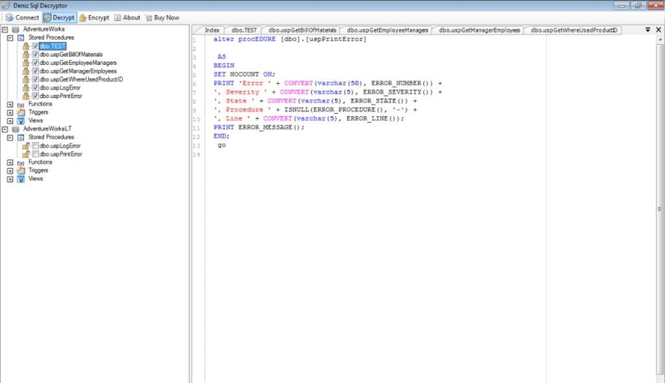Screen dimensions: 665x383
Task: Close the active editor tab
Action: coord(659,30)
